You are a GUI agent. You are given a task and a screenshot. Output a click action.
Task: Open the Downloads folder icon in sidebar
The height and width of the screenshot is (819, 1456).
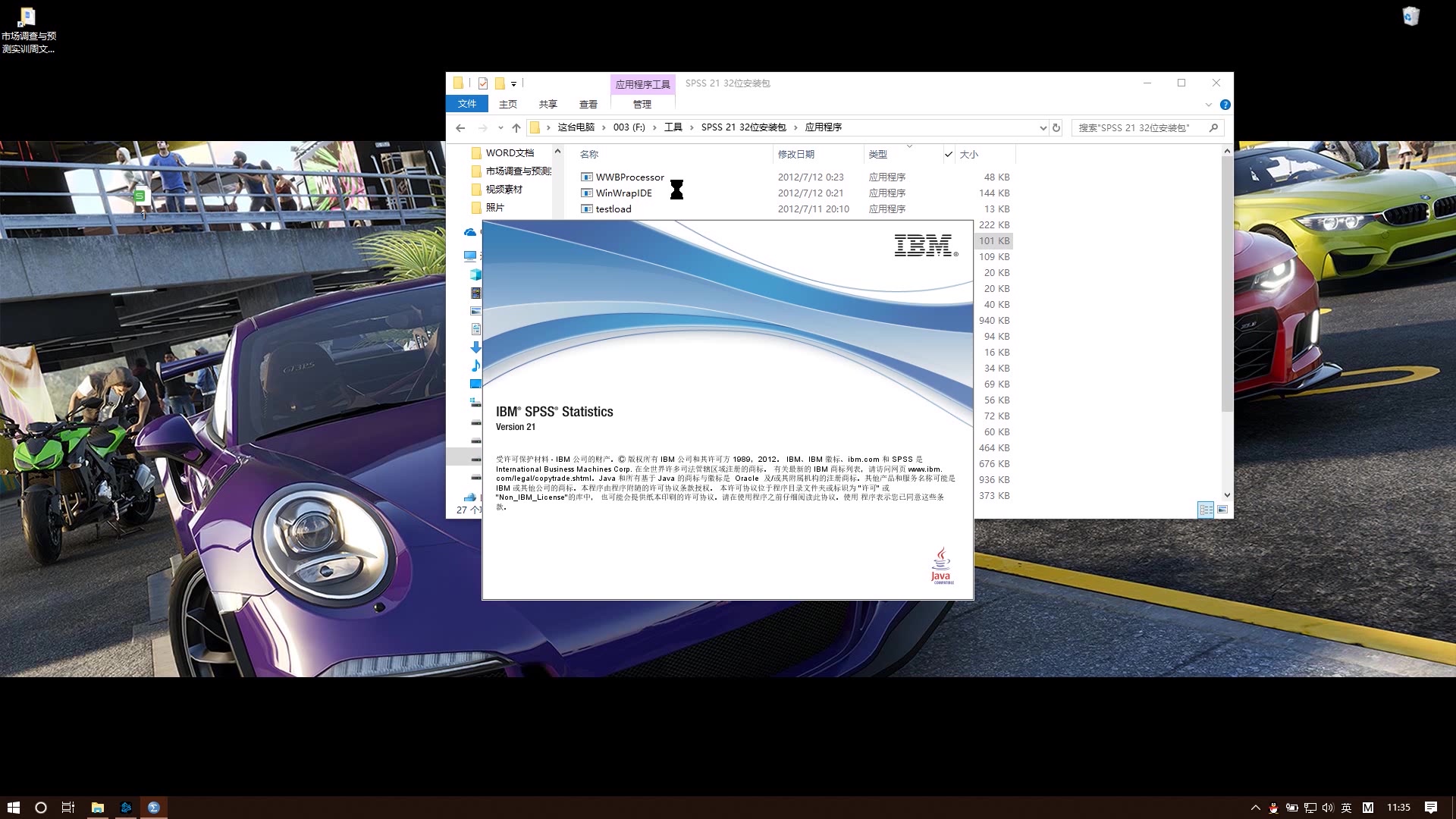475,347
